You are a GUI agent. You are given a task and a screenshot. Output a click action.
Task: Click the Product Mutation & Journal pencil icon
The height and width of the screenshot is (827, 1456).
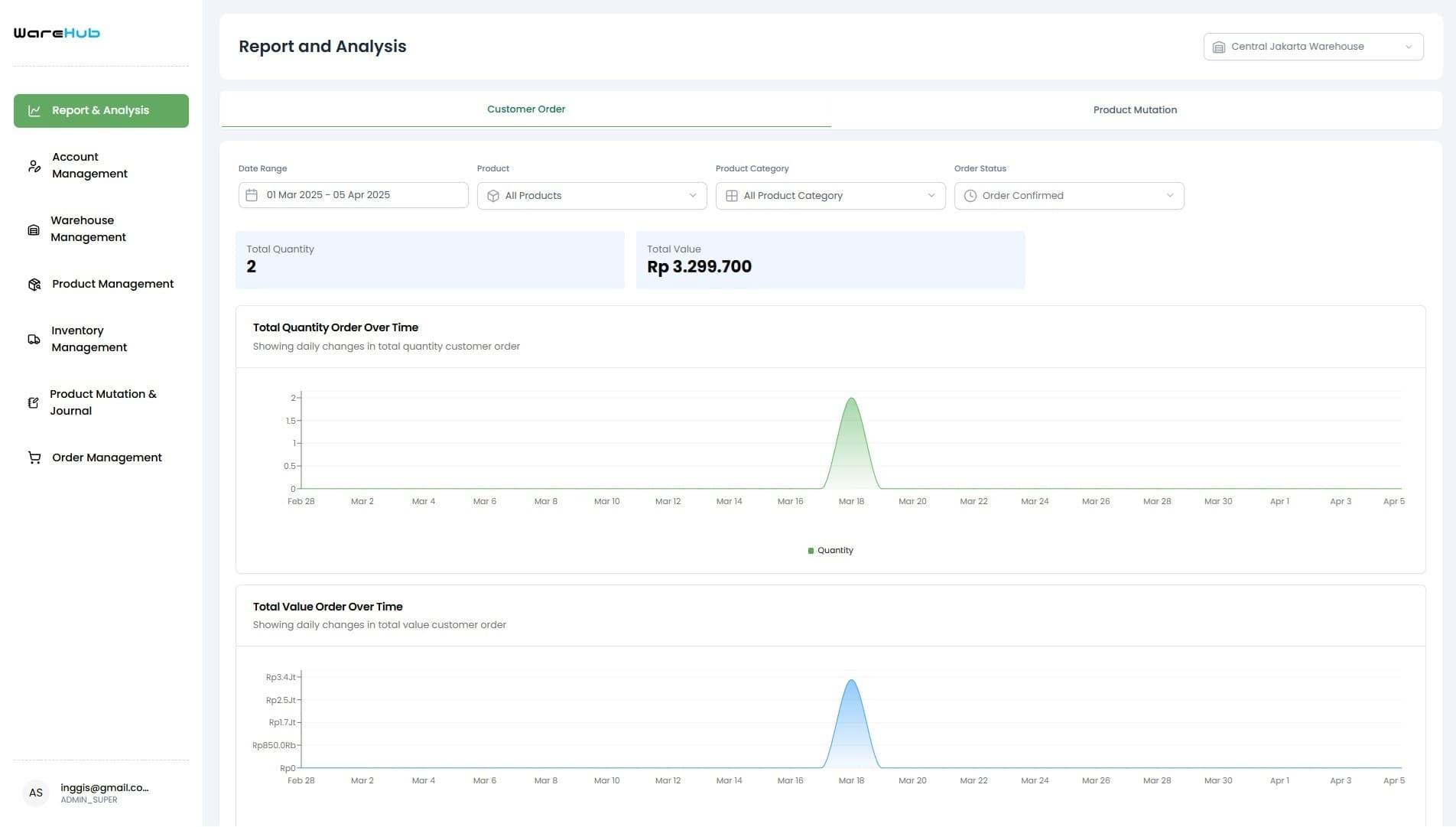point(34,402)
